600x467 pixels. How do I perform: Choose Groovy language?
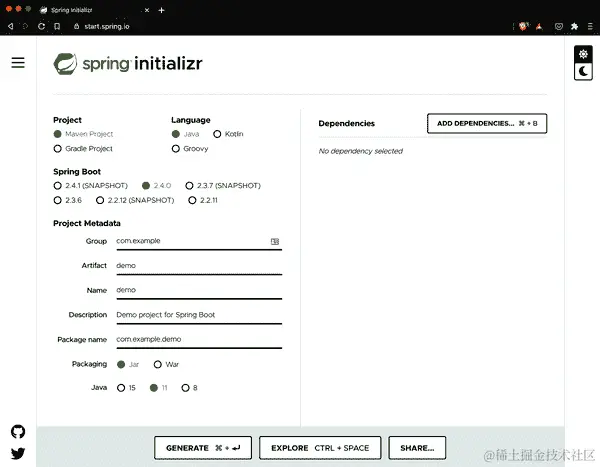coord(190,149)
